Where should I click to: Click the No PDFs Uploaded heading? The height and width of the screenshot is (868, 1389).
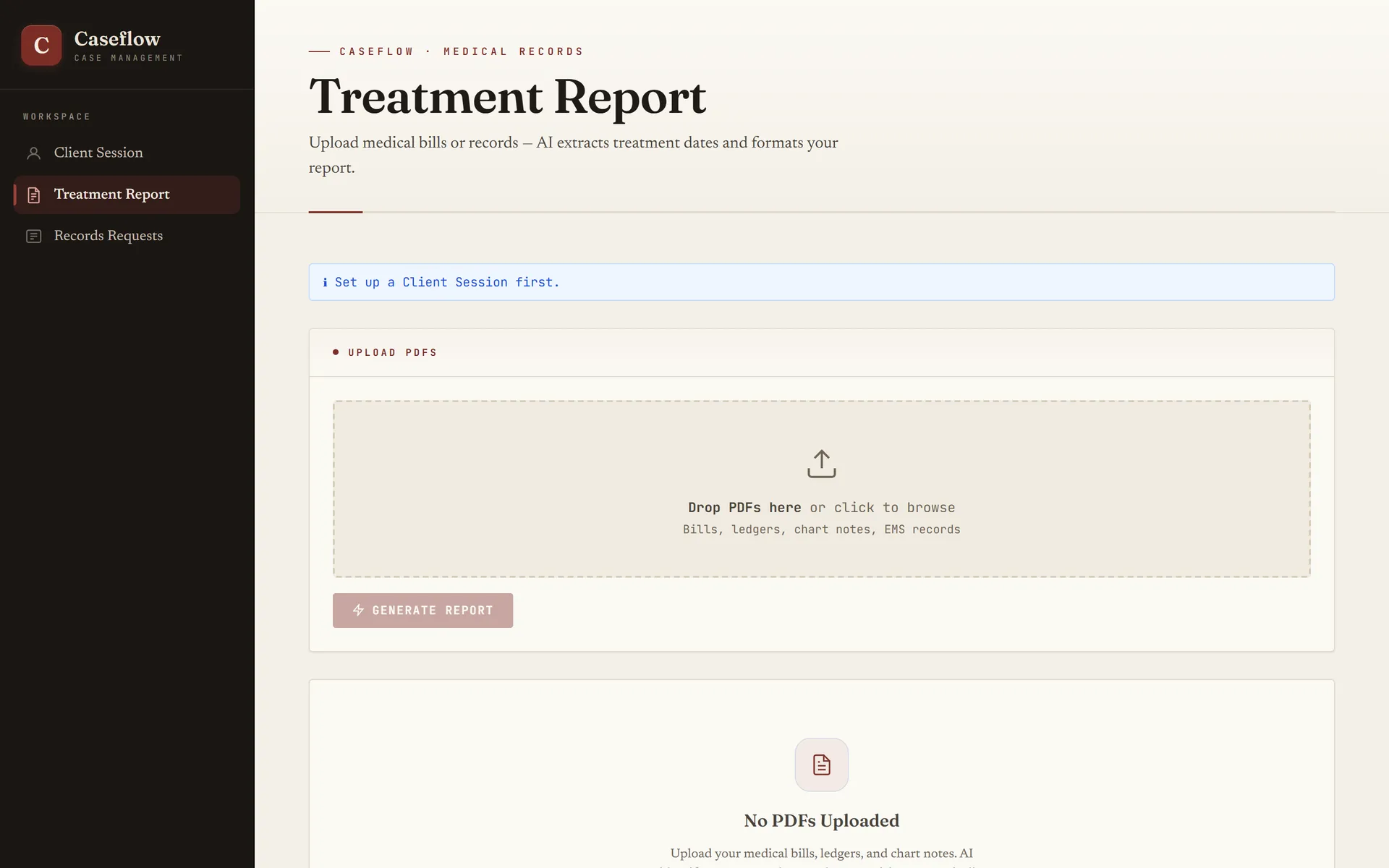point(821,821)
